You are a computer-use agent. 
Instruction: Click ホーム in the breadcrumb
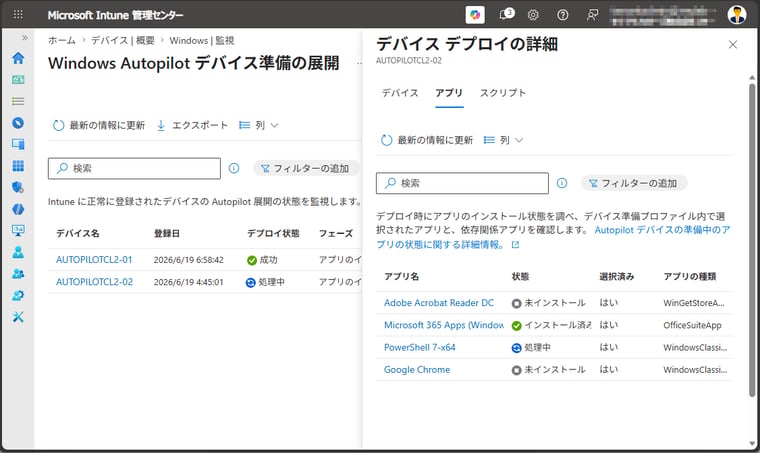pyautogui.click(x=62, y=40)
